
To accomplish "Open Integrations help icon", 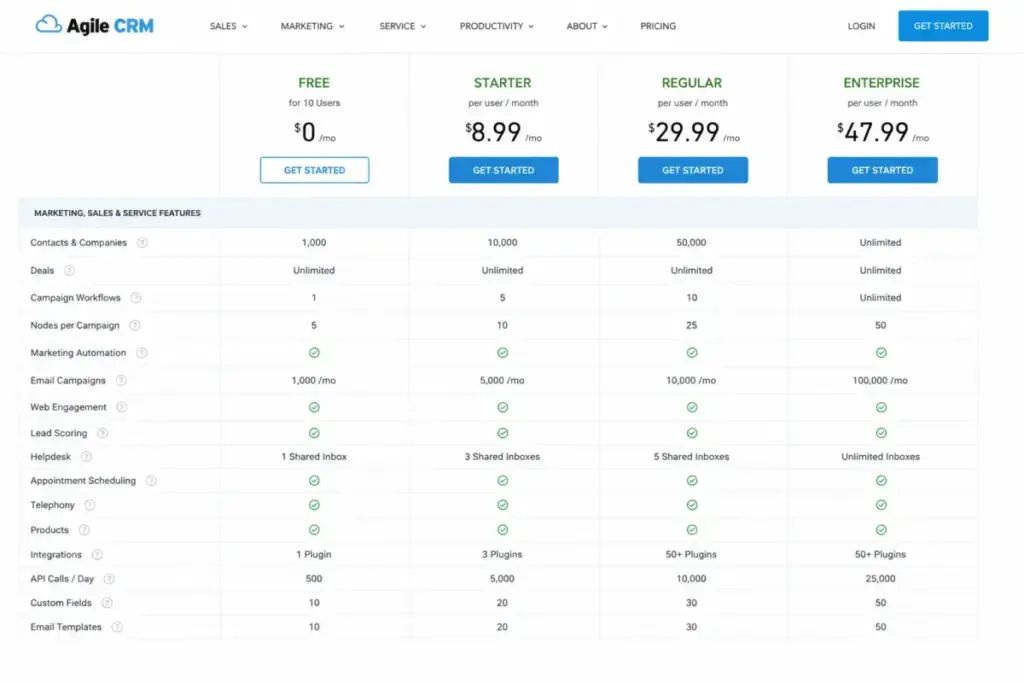I will pyautogui.click(x=97, y=554).
